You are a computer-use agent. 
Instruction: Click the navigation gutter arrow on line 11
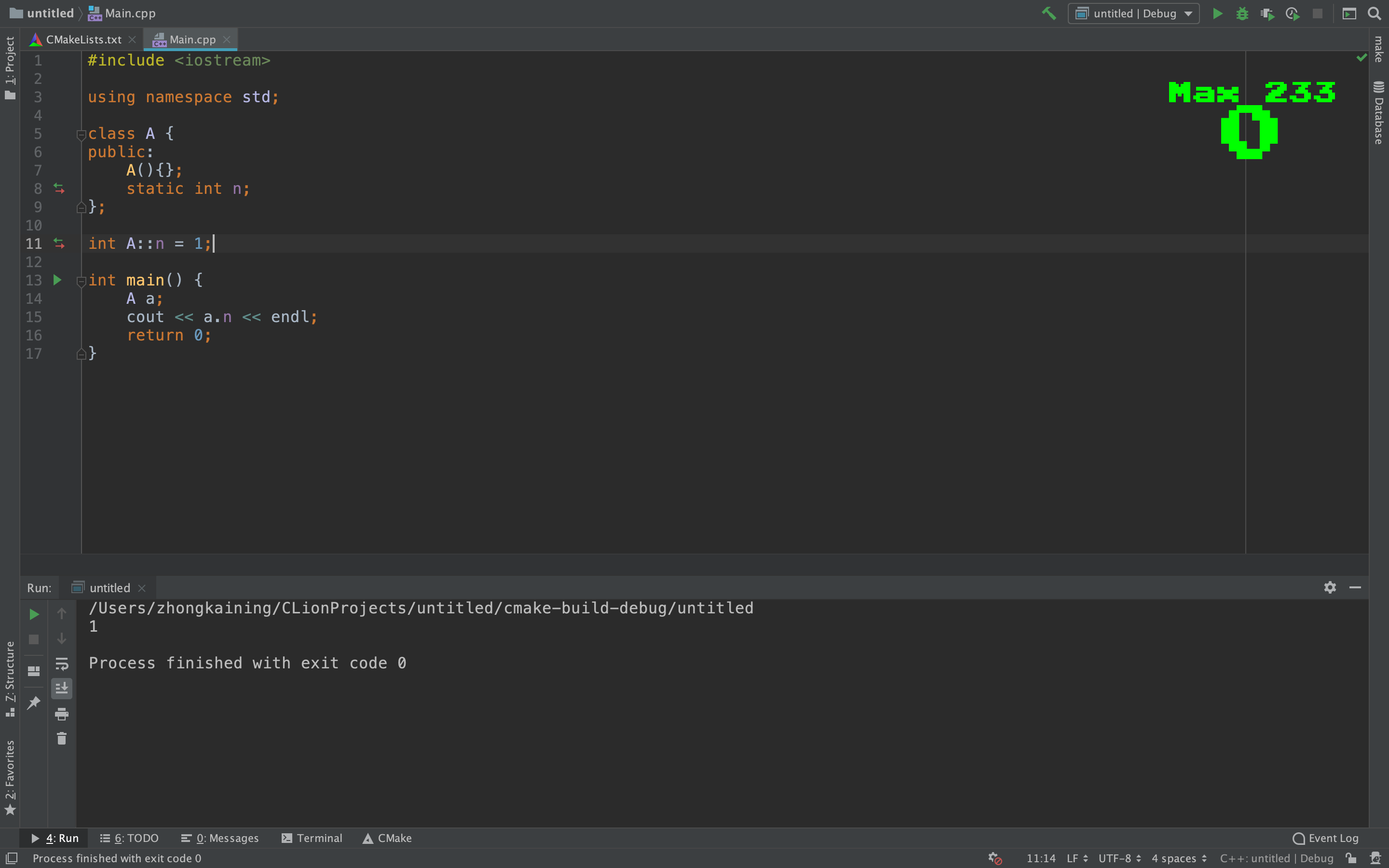point(58,244)
